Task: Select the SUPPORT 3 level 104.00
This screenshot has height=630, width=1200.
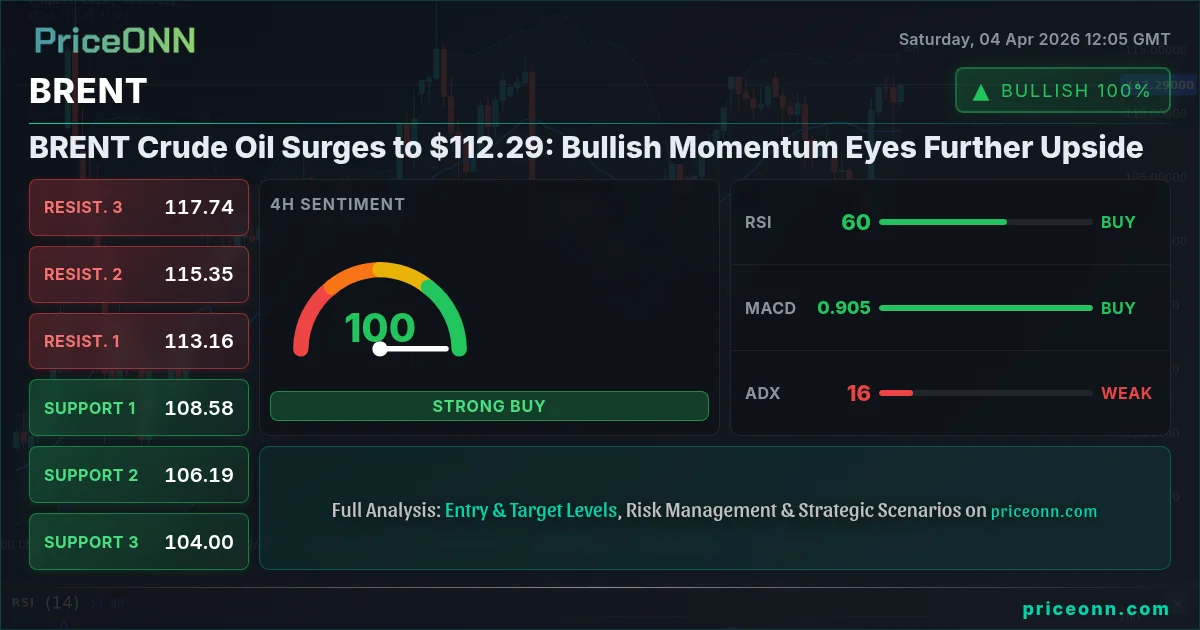Action: (x=139, y=542)
